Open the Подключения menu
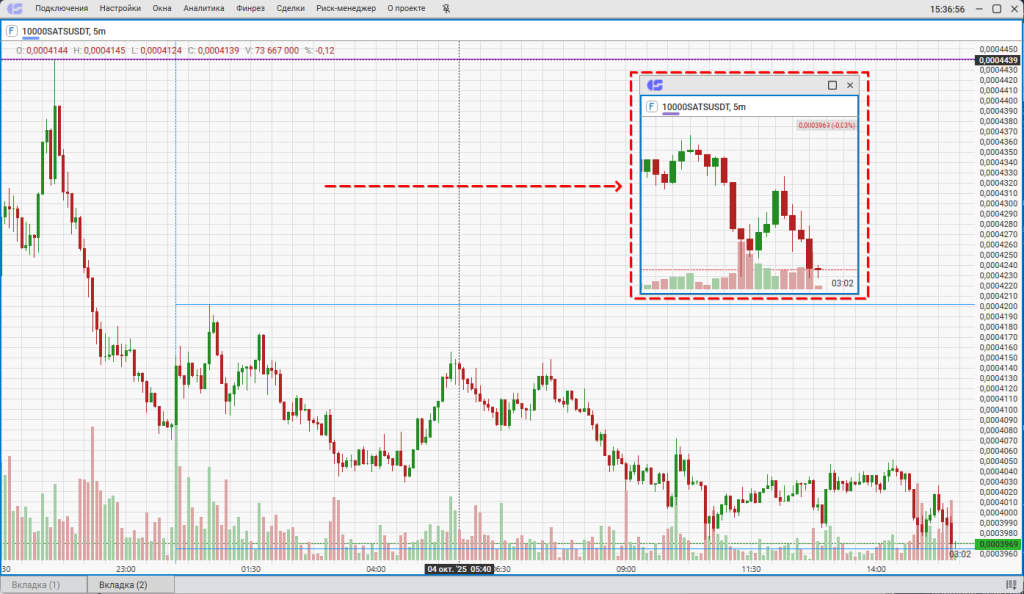1024x594 pixels. 62,9
